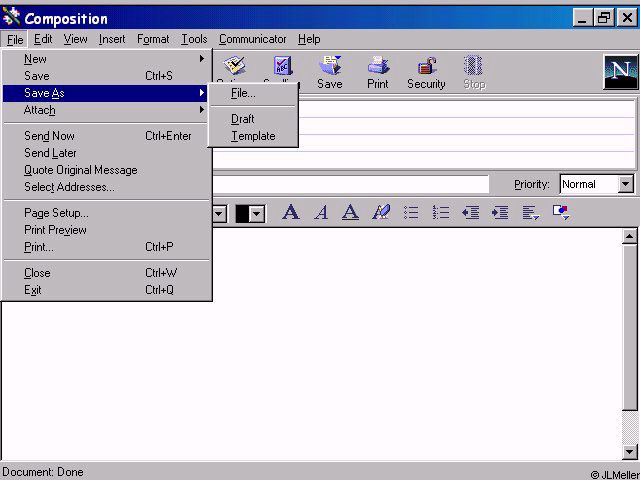Image resolution: width=640 pixels, height=480 pixels.
Task: Open the Help menu
Action: (309, 39)
